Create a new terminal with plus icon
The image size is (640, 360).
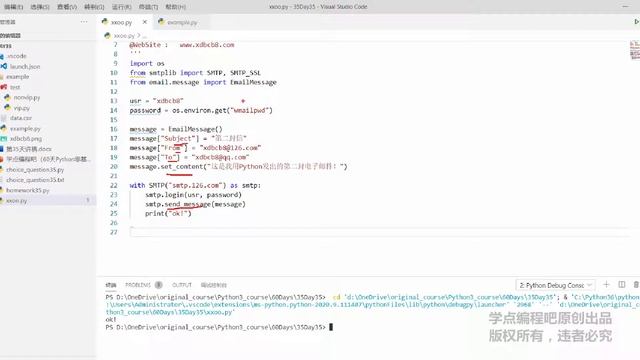[x=606, y=284]
